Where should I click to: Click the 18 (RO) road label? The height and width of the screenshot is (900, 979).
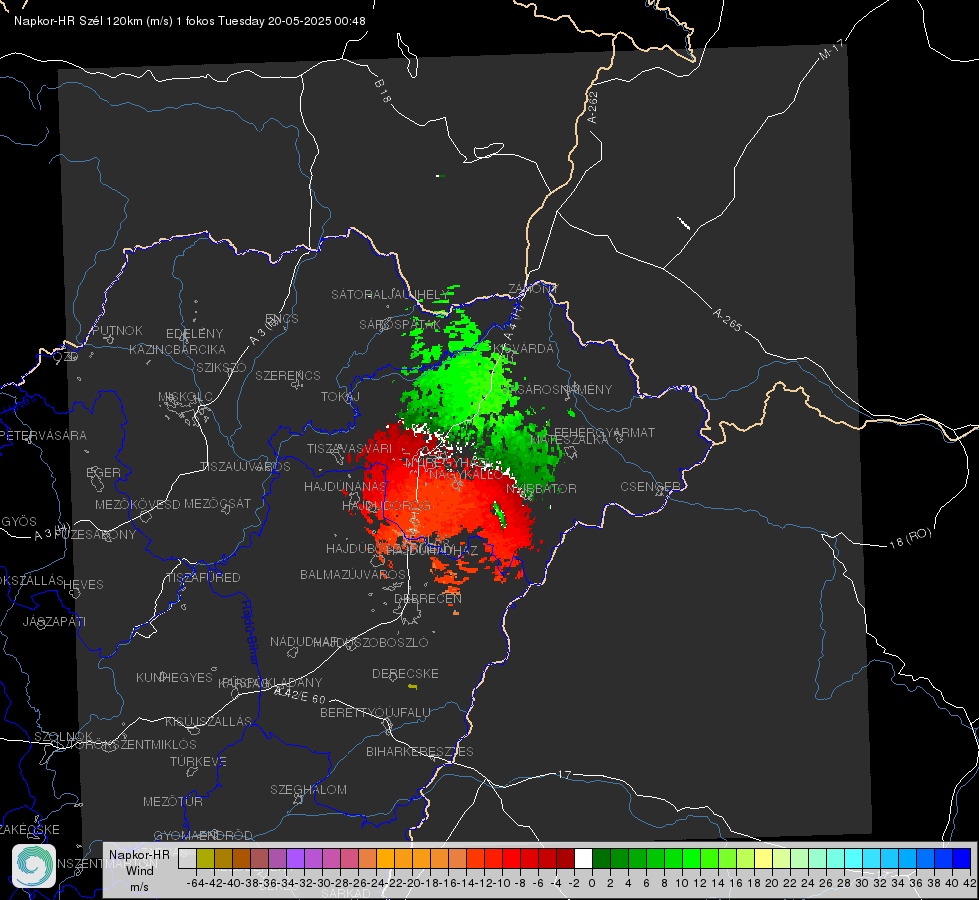click(910, 538)
